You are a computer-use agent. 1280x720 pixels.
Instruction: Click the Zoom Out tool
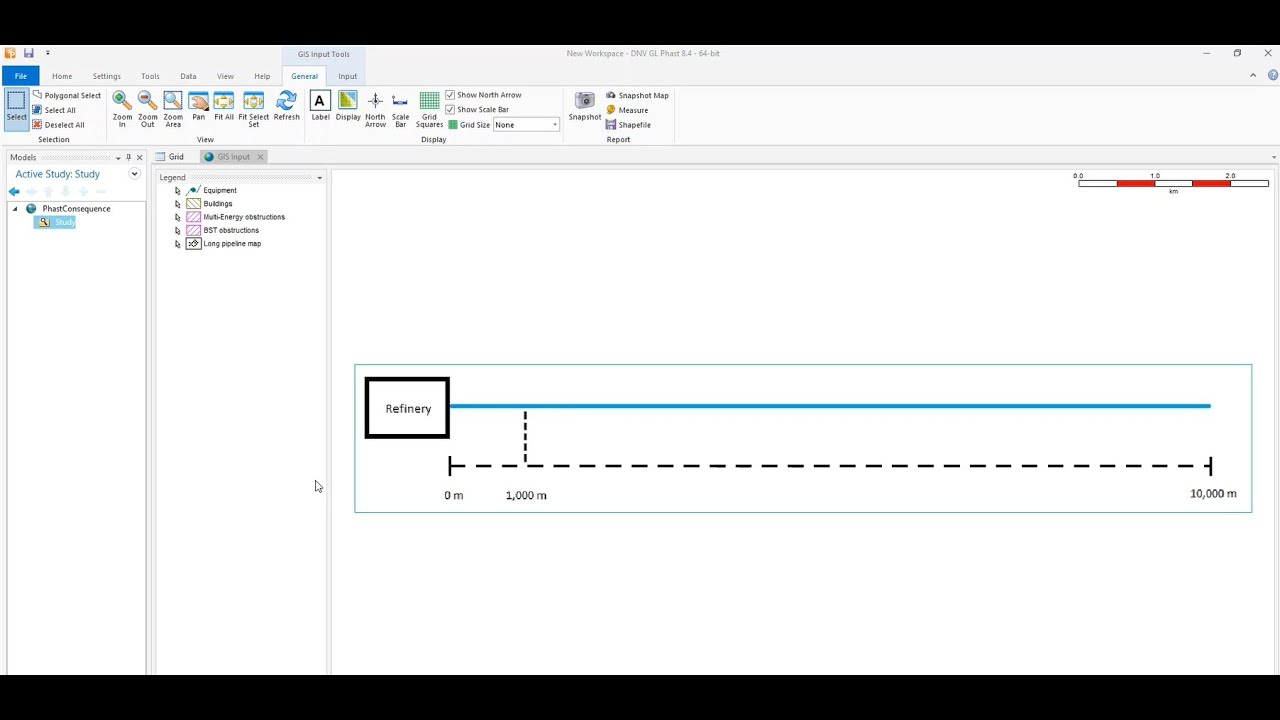(147, 108)
